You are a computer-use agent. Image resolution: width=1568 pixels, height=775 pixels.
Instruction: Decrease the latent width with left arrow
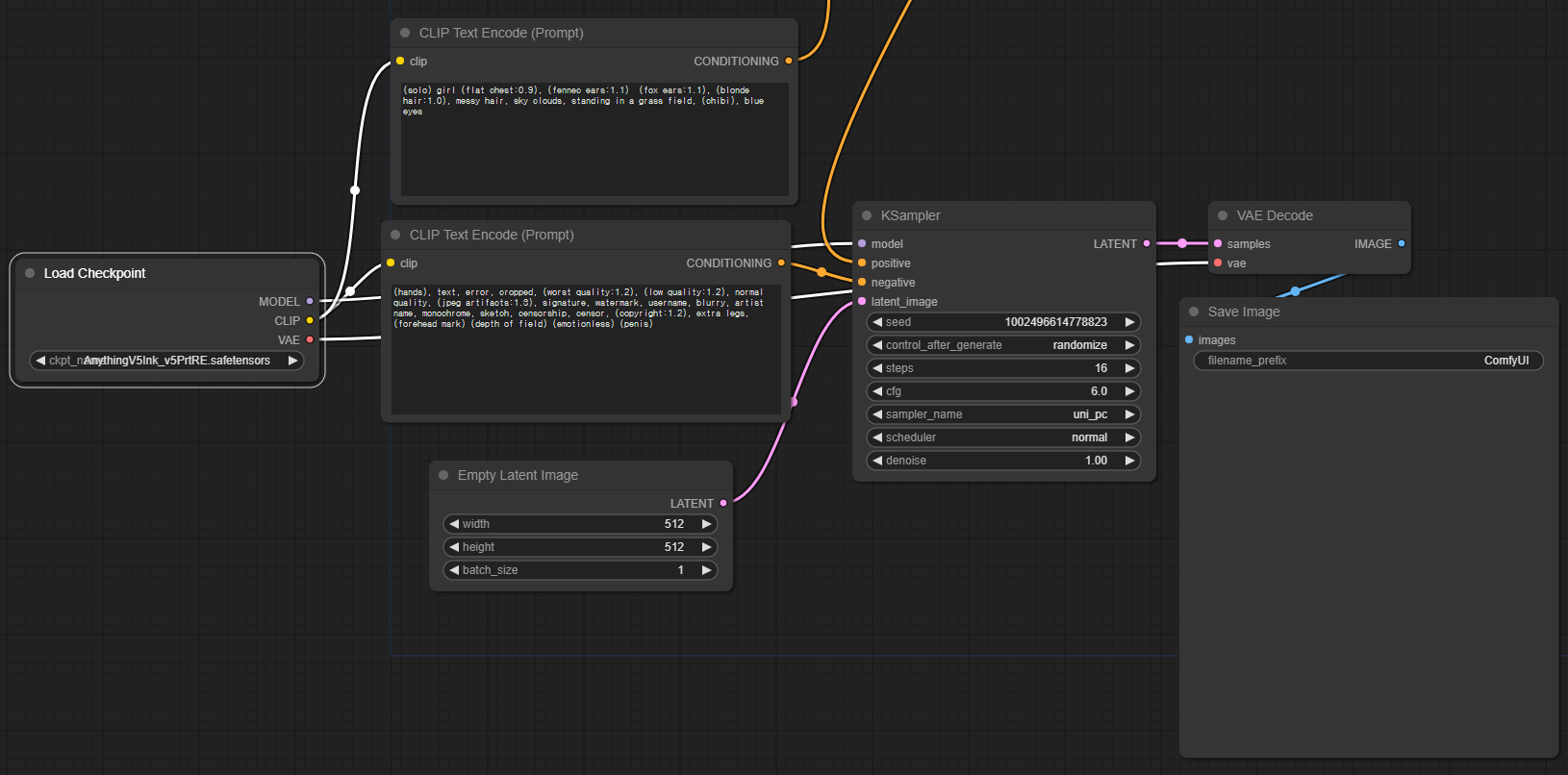(454, 524)
